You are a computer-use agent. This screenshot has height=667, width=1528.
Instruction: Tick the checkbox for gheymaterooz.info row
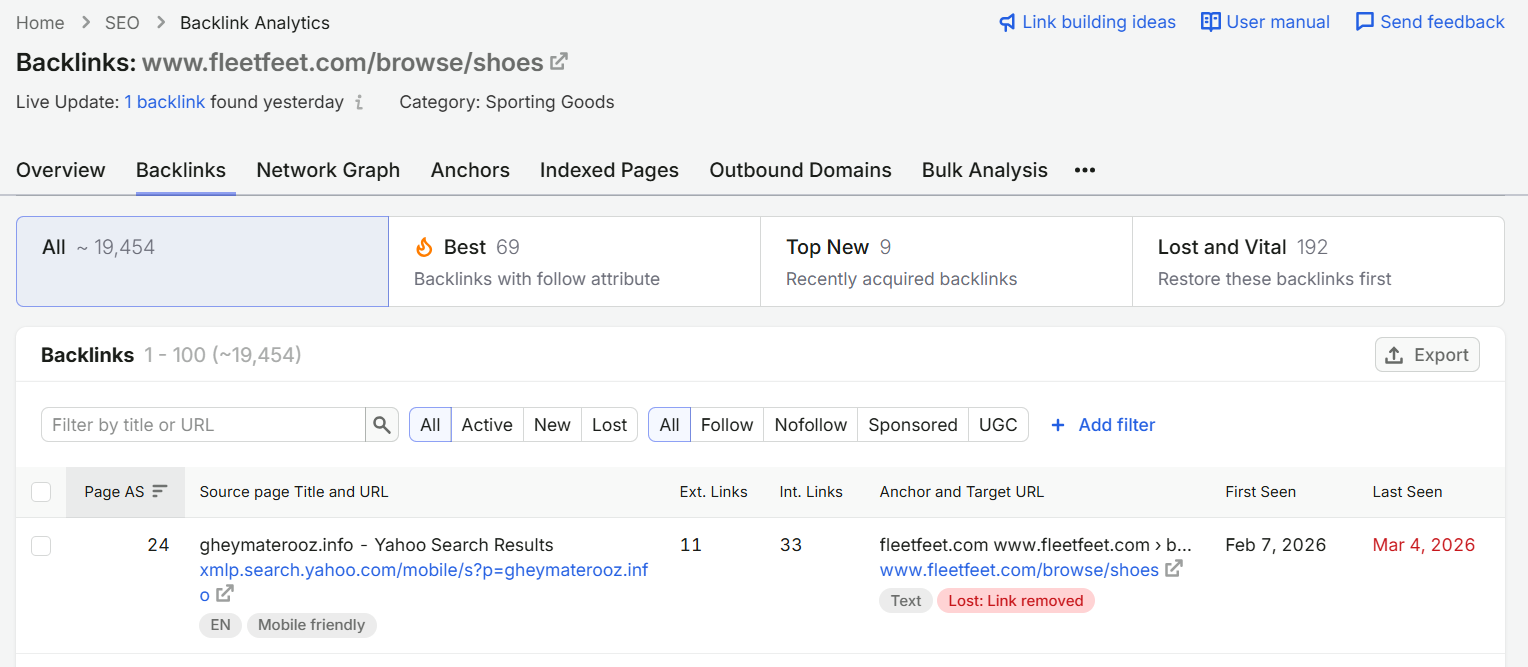click(x=41, y=546)
